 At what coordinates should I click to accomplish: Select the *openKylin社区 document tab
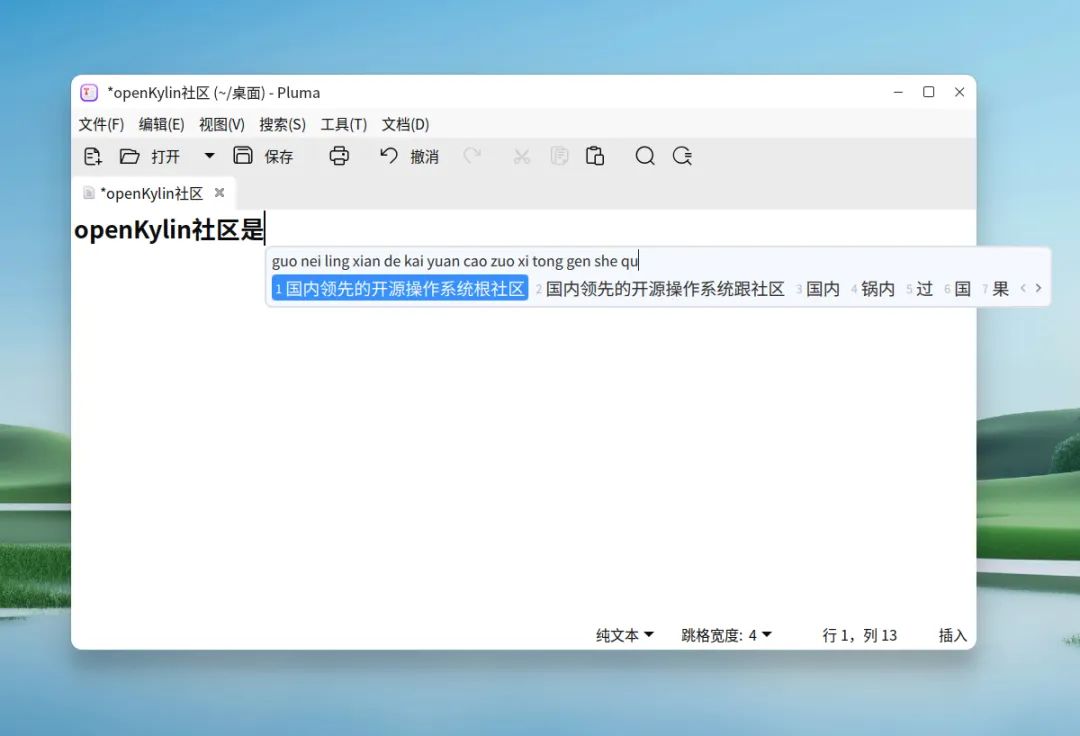point(152,193)
